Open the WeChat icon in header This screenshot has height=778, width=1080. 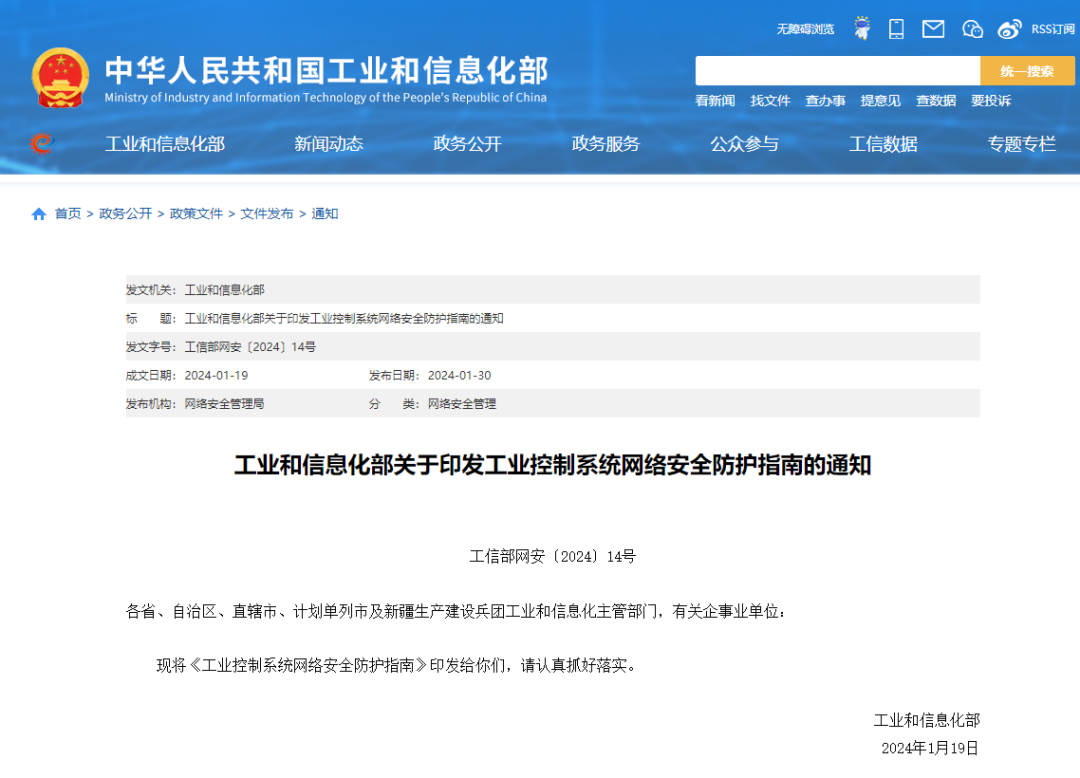pos(972,29)
